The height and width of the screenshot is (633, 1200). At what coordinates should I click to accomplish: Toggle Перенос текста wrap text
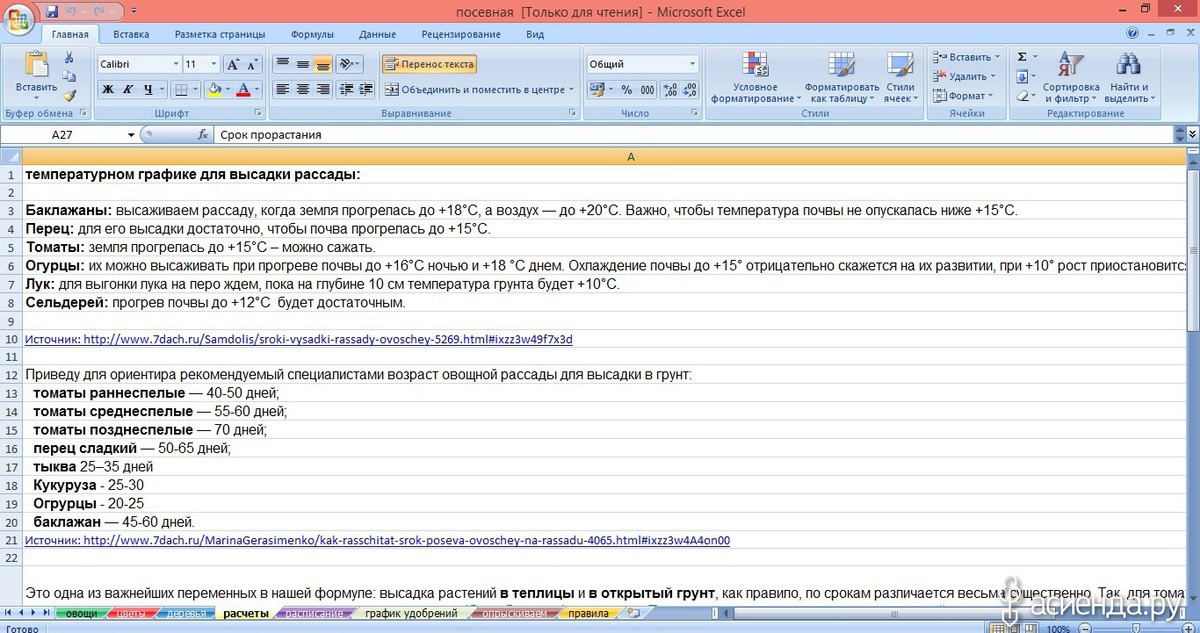click(429, 64)
